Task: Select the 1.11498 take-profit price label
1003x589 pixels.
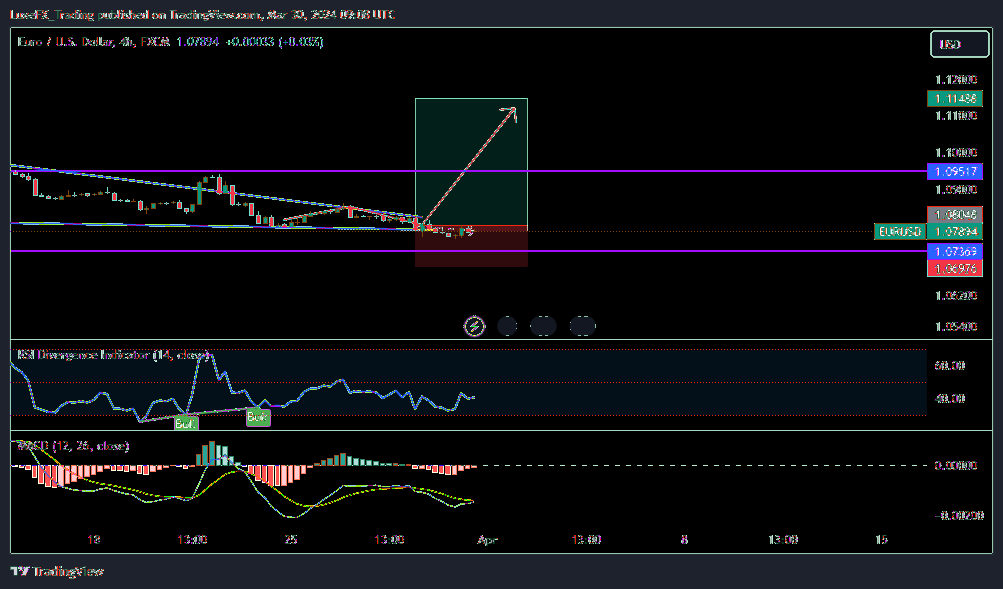Action: click(x=954, y=98)
